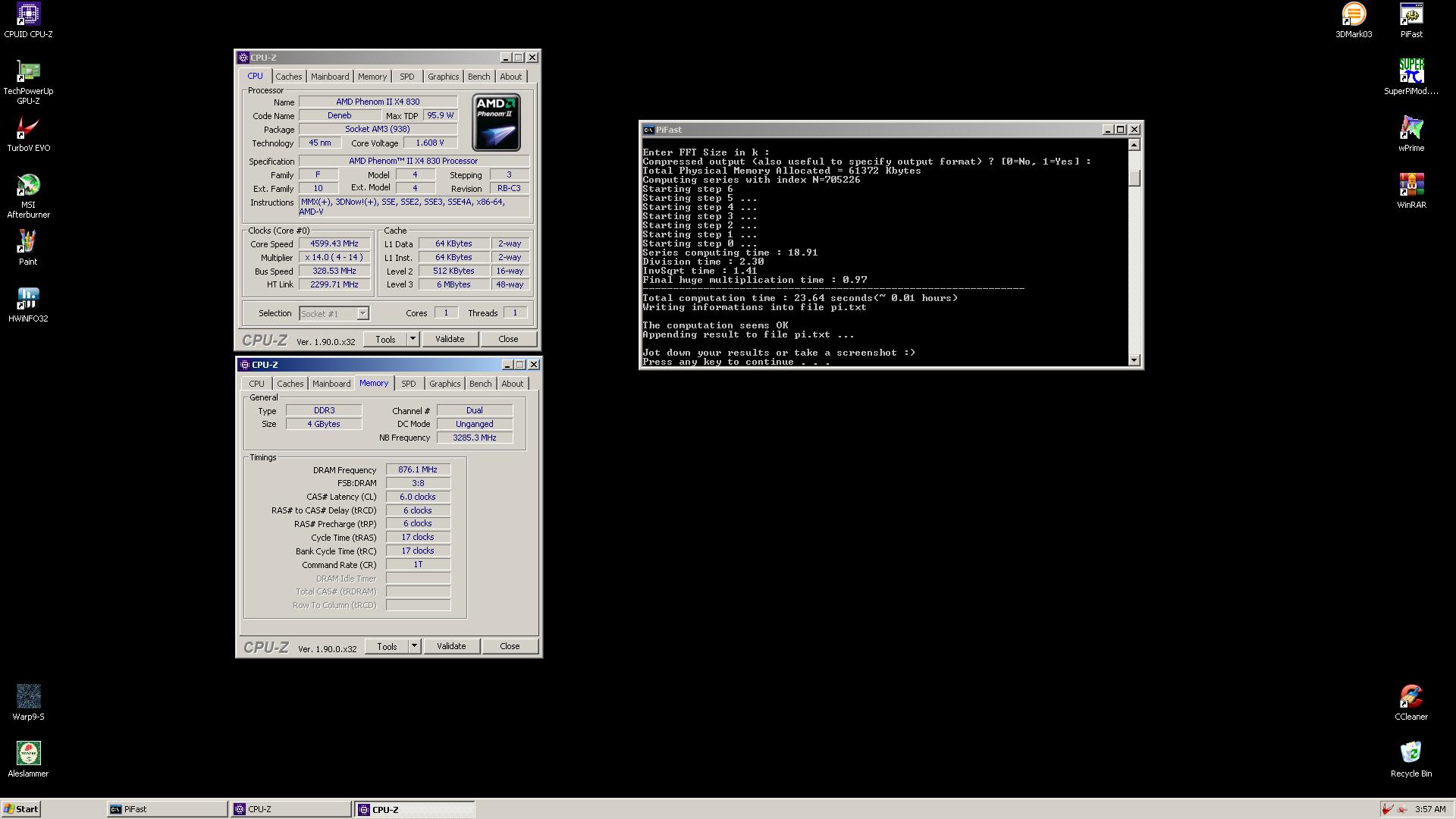
Task: Click Total computation time line in PiFast
Action: coord(800,298)
